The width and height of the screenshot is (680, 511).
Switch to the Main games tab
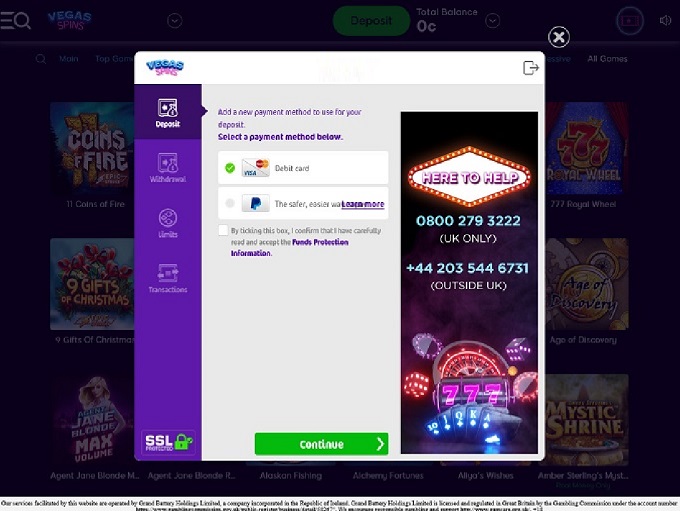point(69,59)
